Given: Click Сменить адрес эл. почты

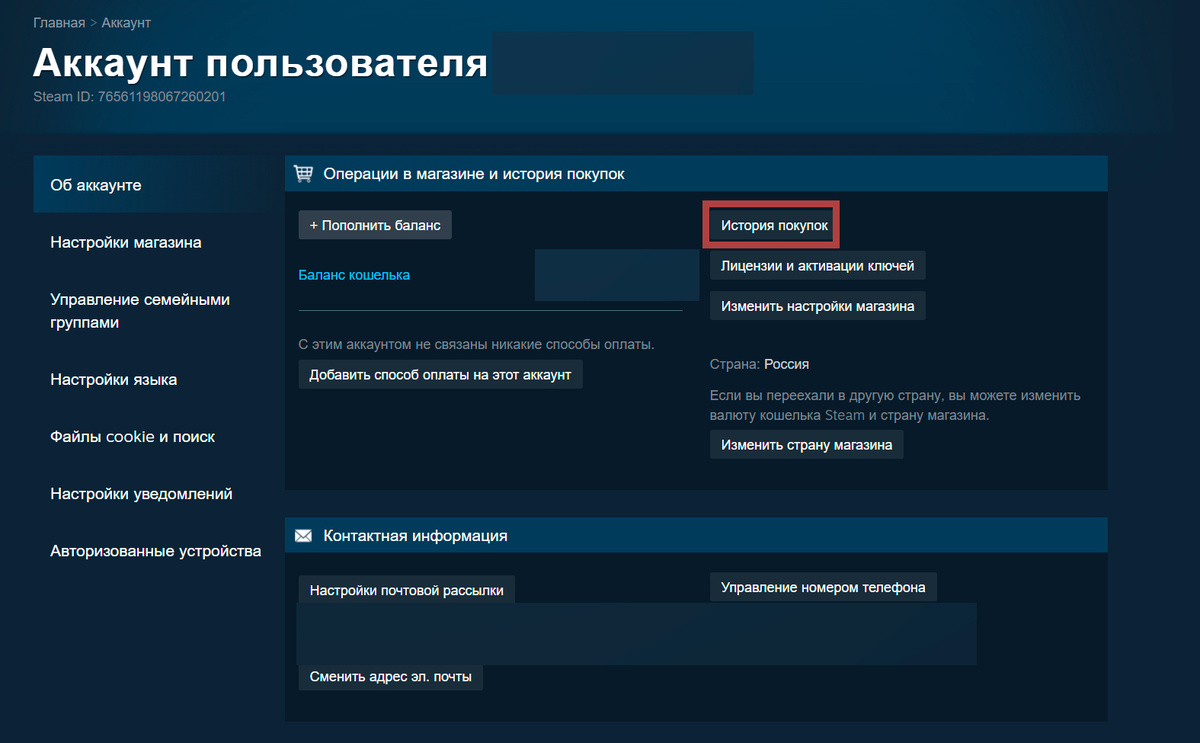Looking at the screenshot, I should pyautogui.click(x=390, y=677).
